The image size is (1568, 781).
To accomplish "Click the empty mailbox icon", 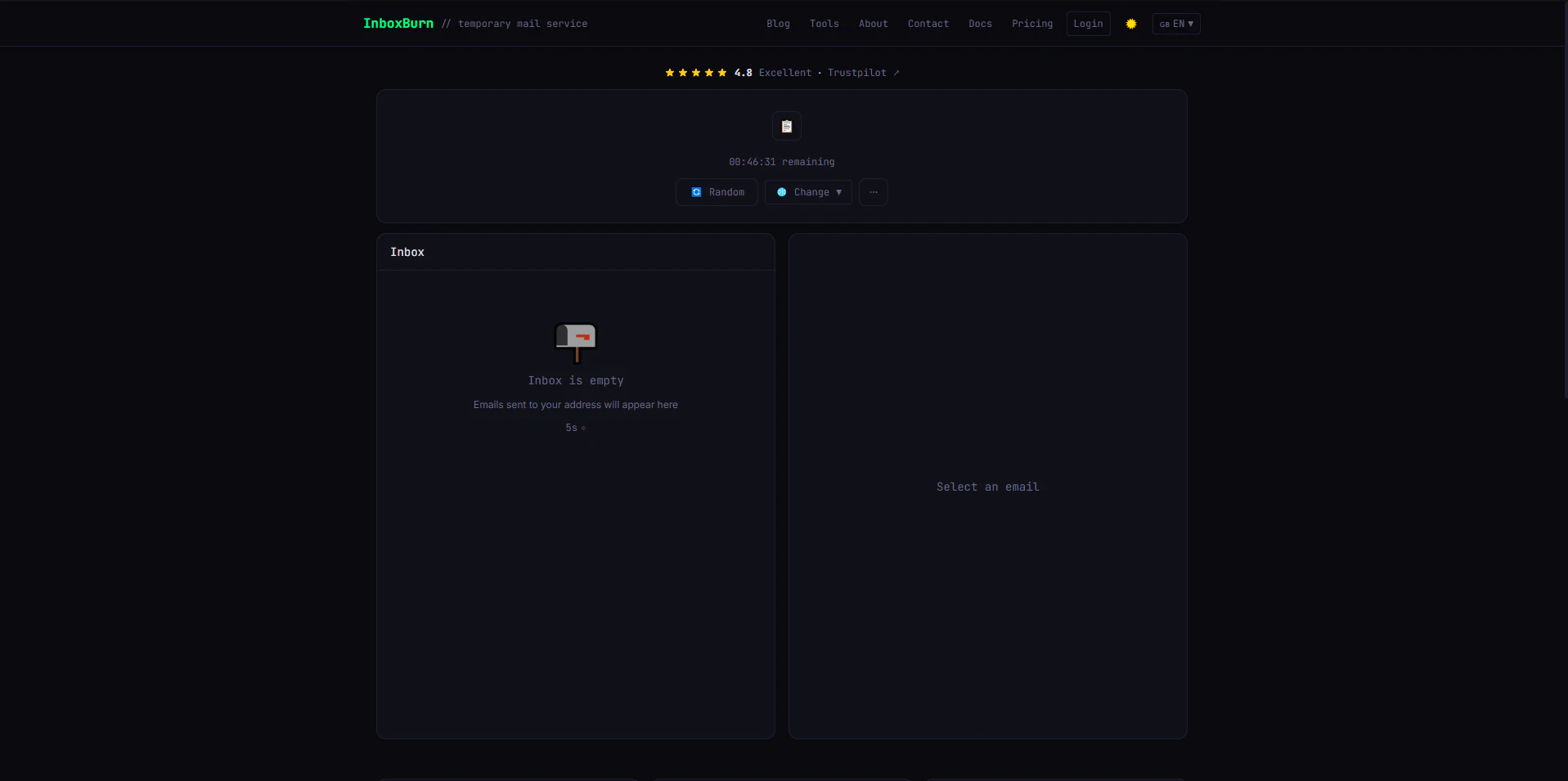I will (576, 342).
